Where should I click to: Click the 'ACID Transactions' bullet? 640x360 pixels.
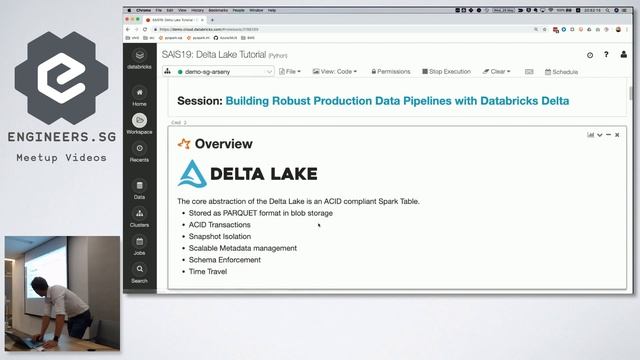219,224
